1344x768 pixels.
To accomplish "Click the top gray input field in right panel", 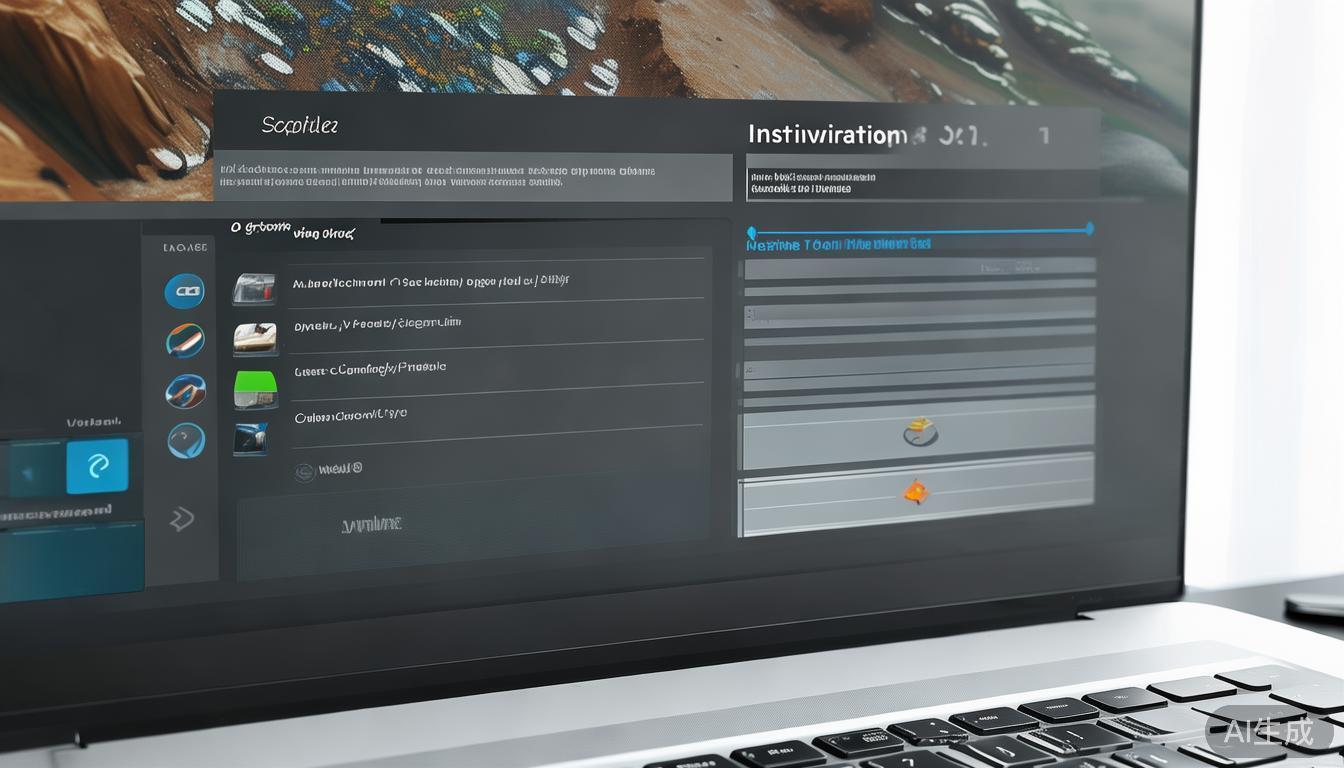I will pos(918,268).
